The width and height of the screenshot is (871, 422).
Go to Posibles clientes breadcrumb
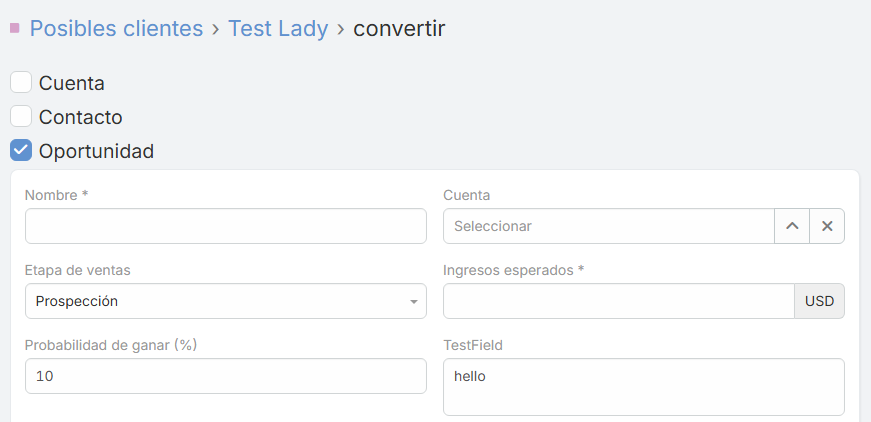(x=116, y=28)
